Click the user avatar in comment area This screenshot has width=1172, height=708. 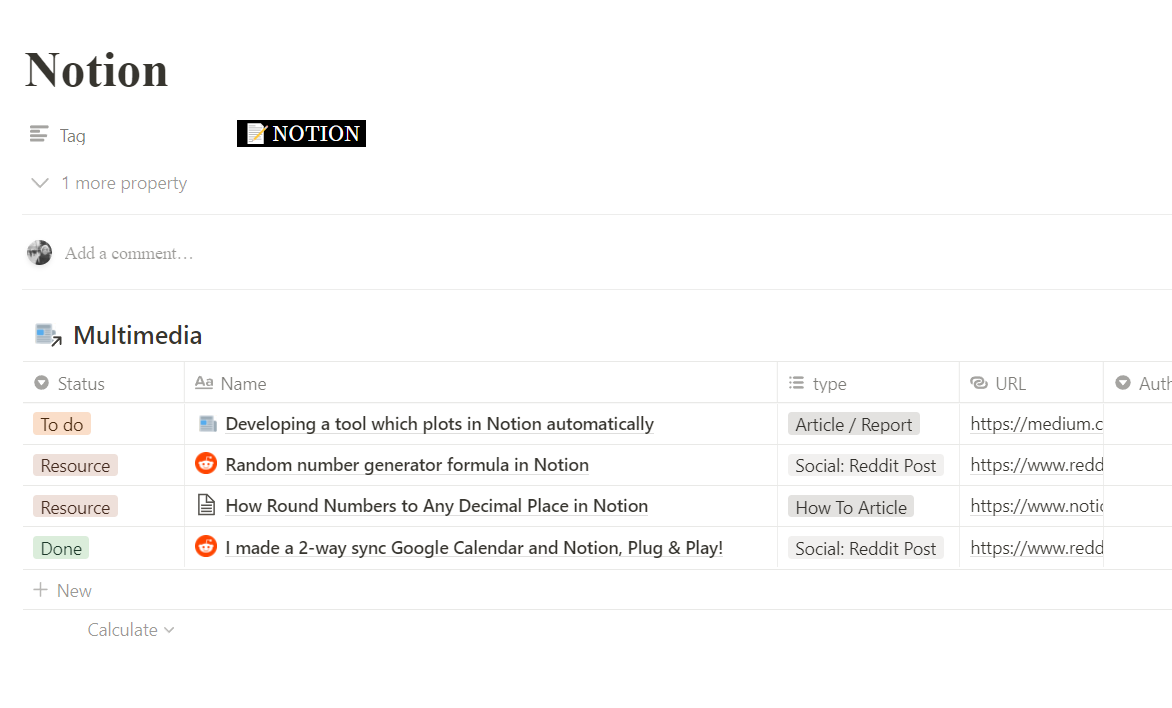coord(40,253)
